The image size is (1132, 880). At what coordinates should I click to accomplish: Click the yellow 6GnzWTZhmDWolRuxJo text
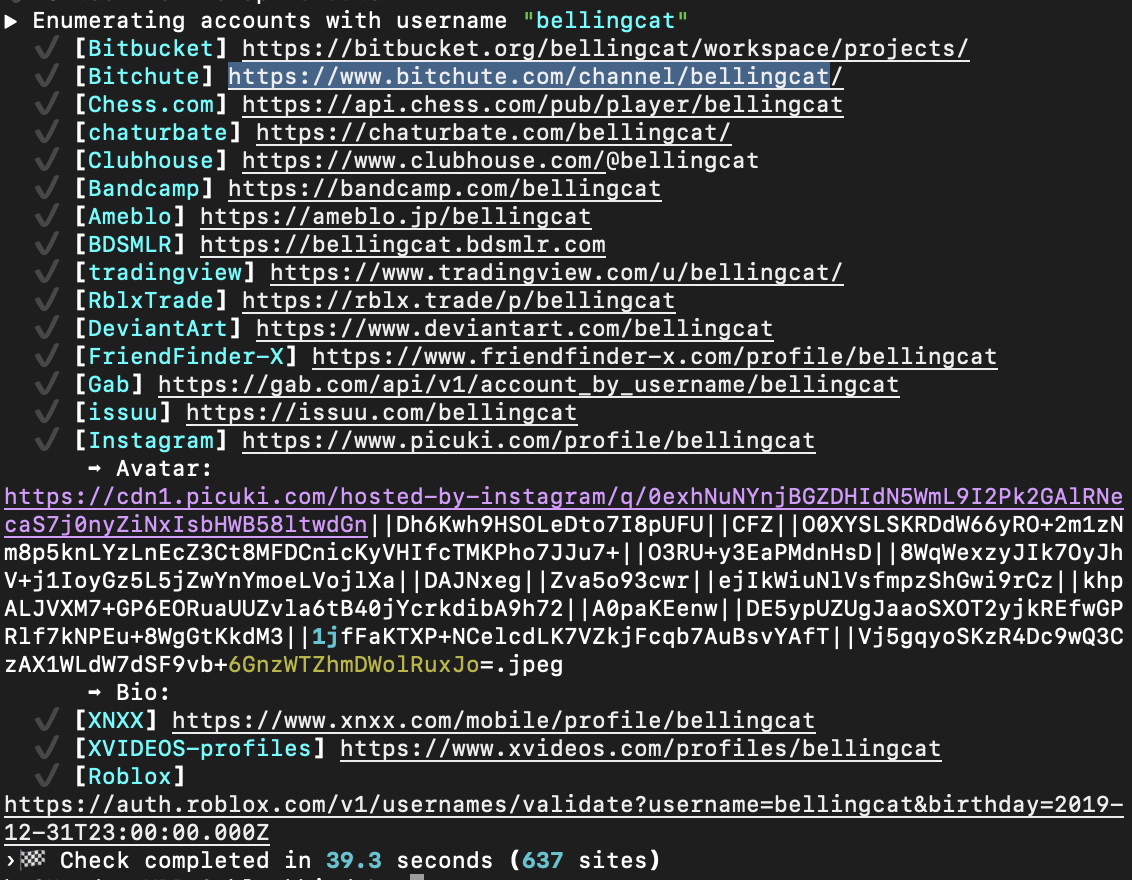[354, 664]
